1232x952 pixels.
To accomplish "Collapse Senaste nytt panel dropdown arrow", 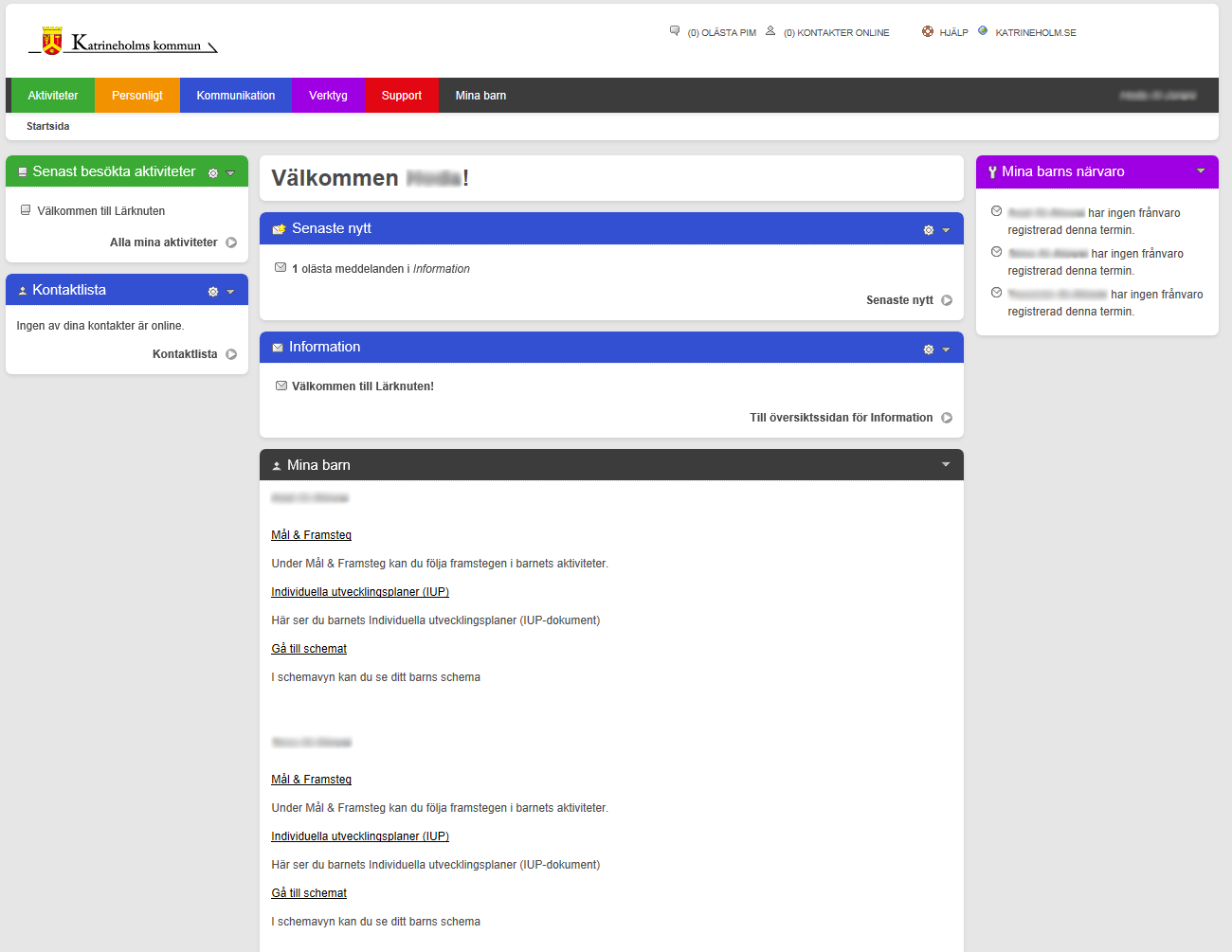I will tap(946, 230).
